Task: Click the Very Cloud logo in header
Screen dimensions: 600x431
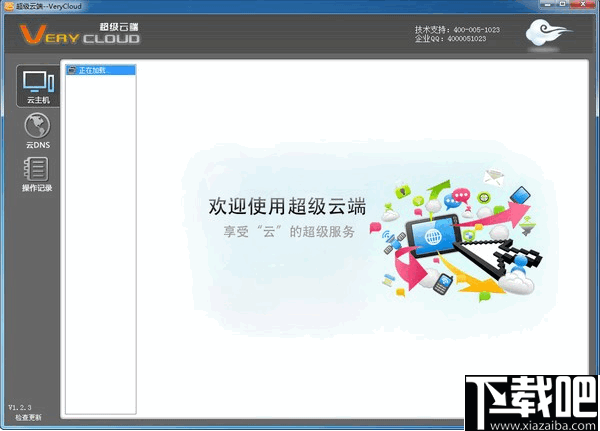Action: pyautogui.click(x=80, y=33)
